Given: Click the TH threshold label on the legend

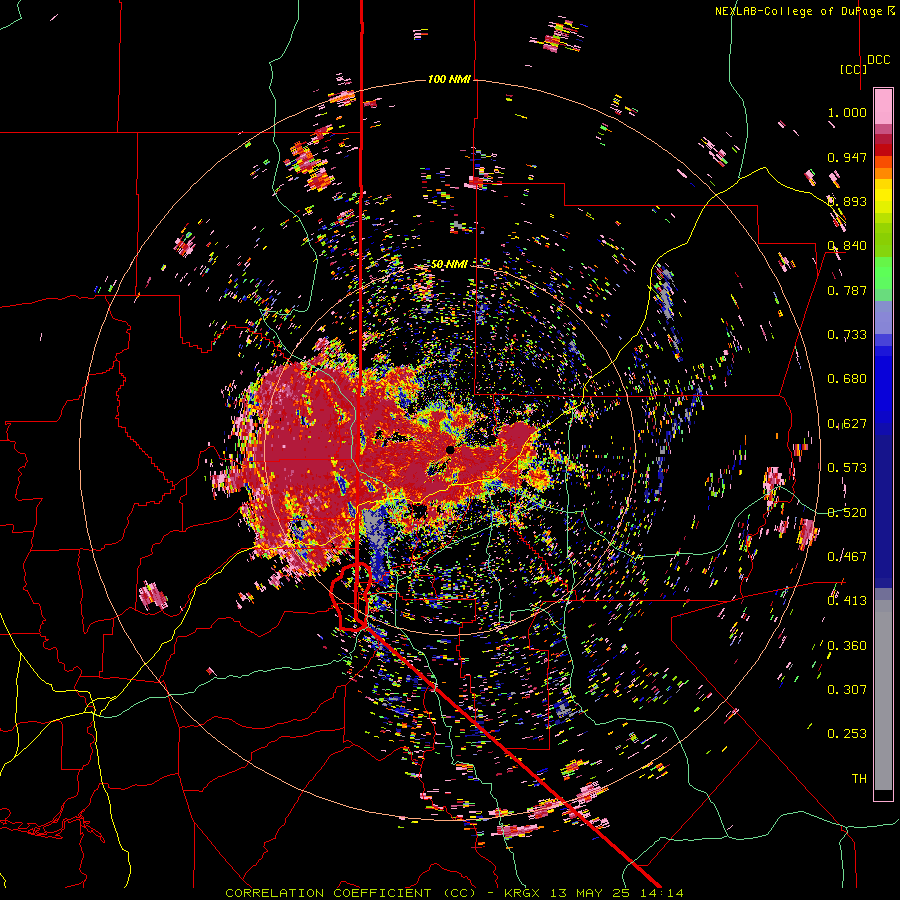Looking at the screenshot, I should tap(859, 779).
